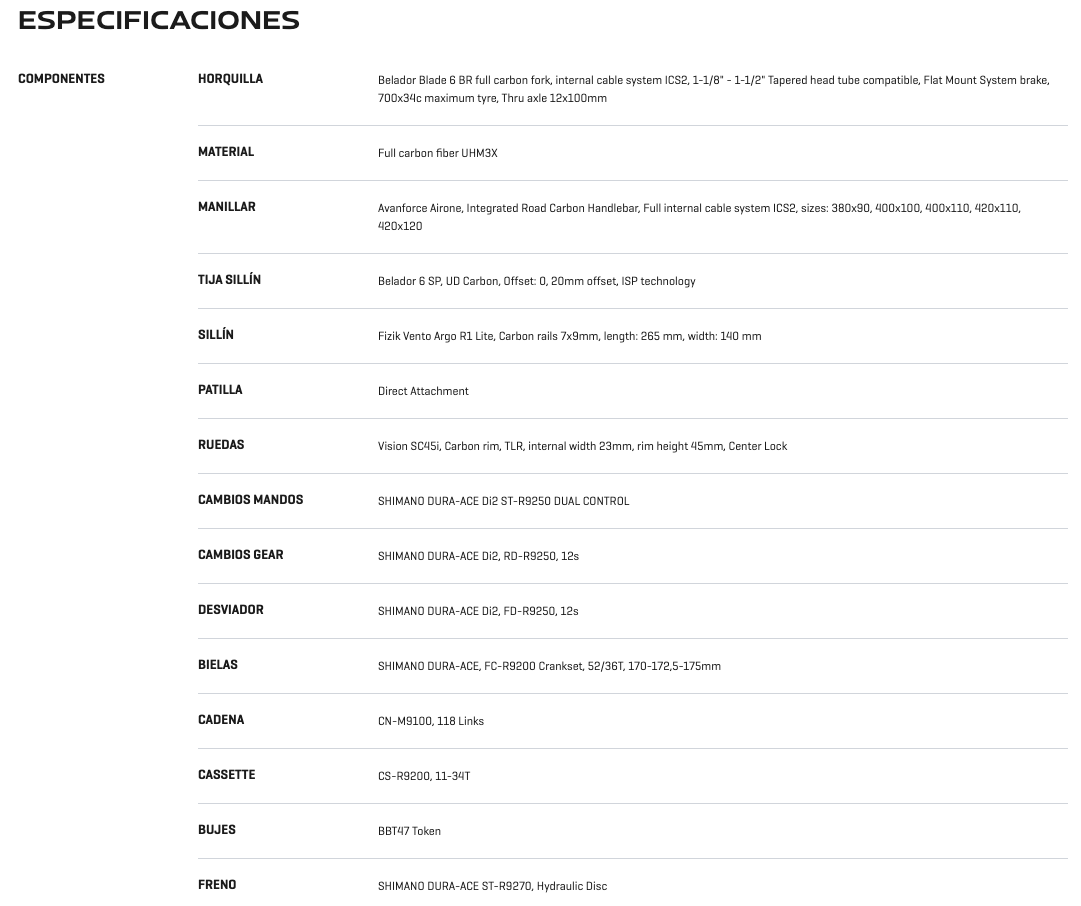Click the Direct Attachment value
The width and height of the screenshot is (1081, 906).
tap(423, 392)
